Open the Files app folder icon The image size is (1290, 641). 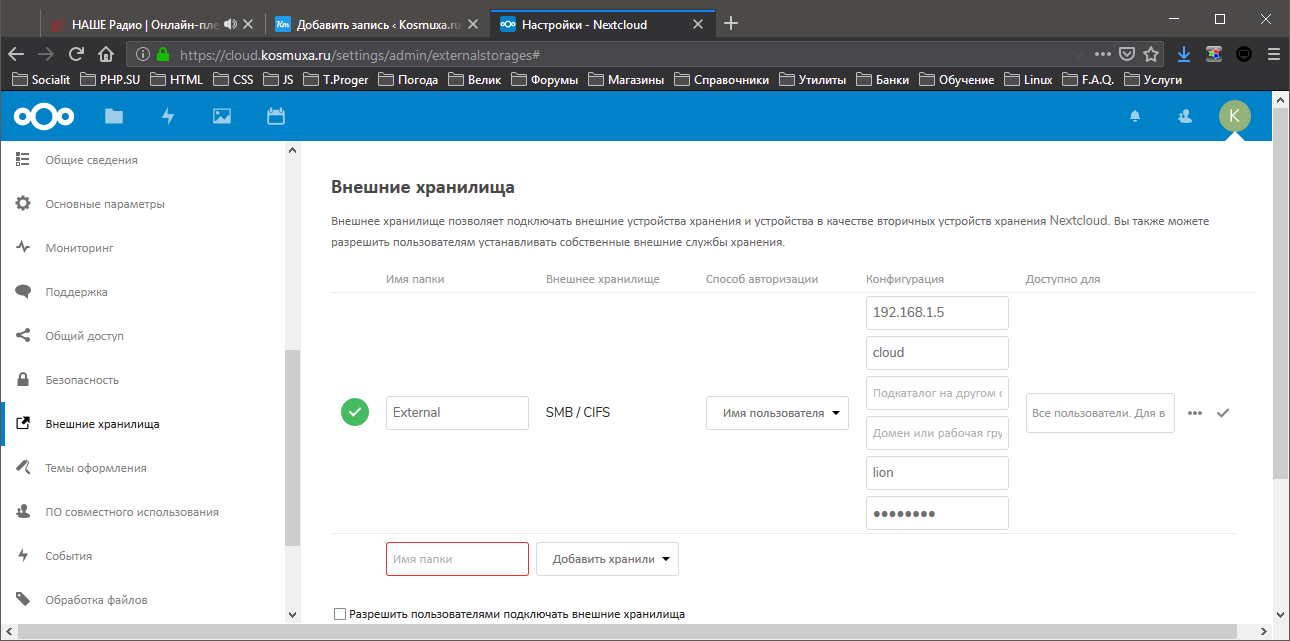pos(114,116)
